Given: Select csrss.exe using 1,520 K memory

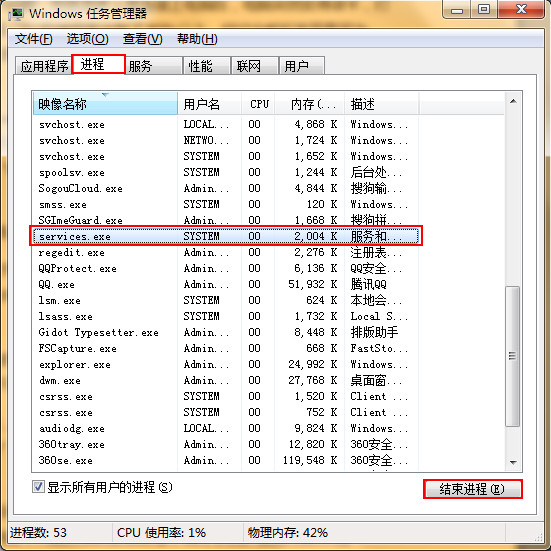Looking at the screenshot, I should coord(226,396).
